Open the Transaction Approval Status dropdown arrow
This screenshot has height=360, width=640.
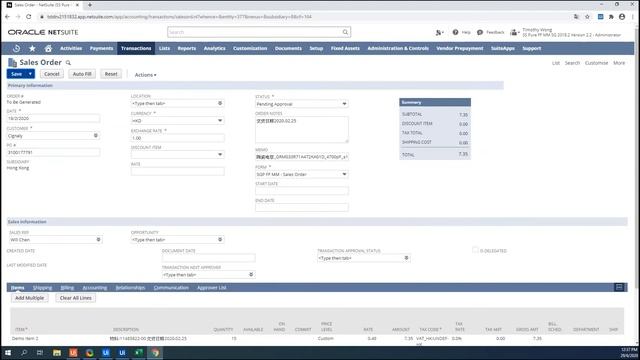coord(406,258)
